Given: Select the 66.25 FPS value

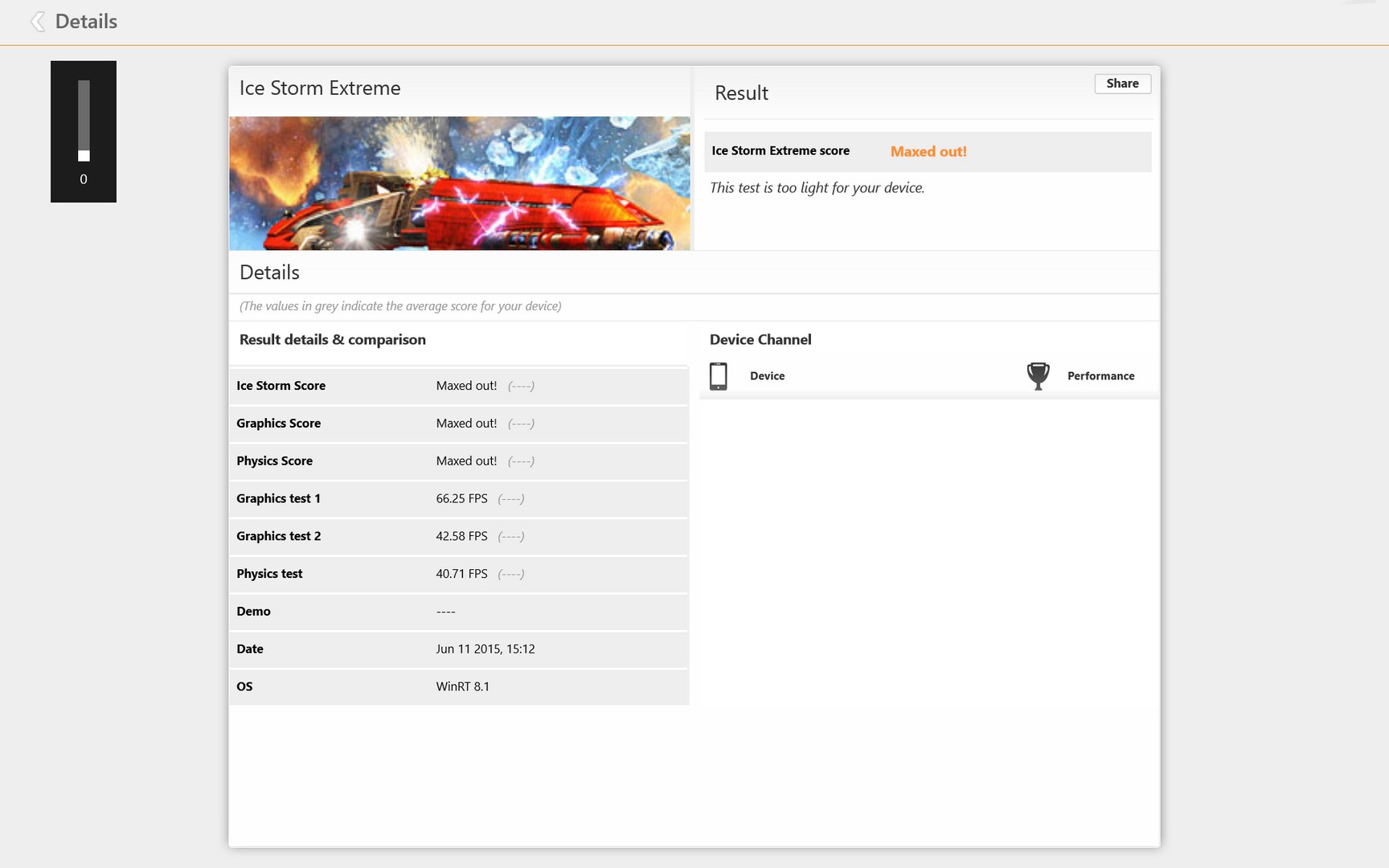Looking at the screenshot, I should pyautogui.click(x=461, y=499).
